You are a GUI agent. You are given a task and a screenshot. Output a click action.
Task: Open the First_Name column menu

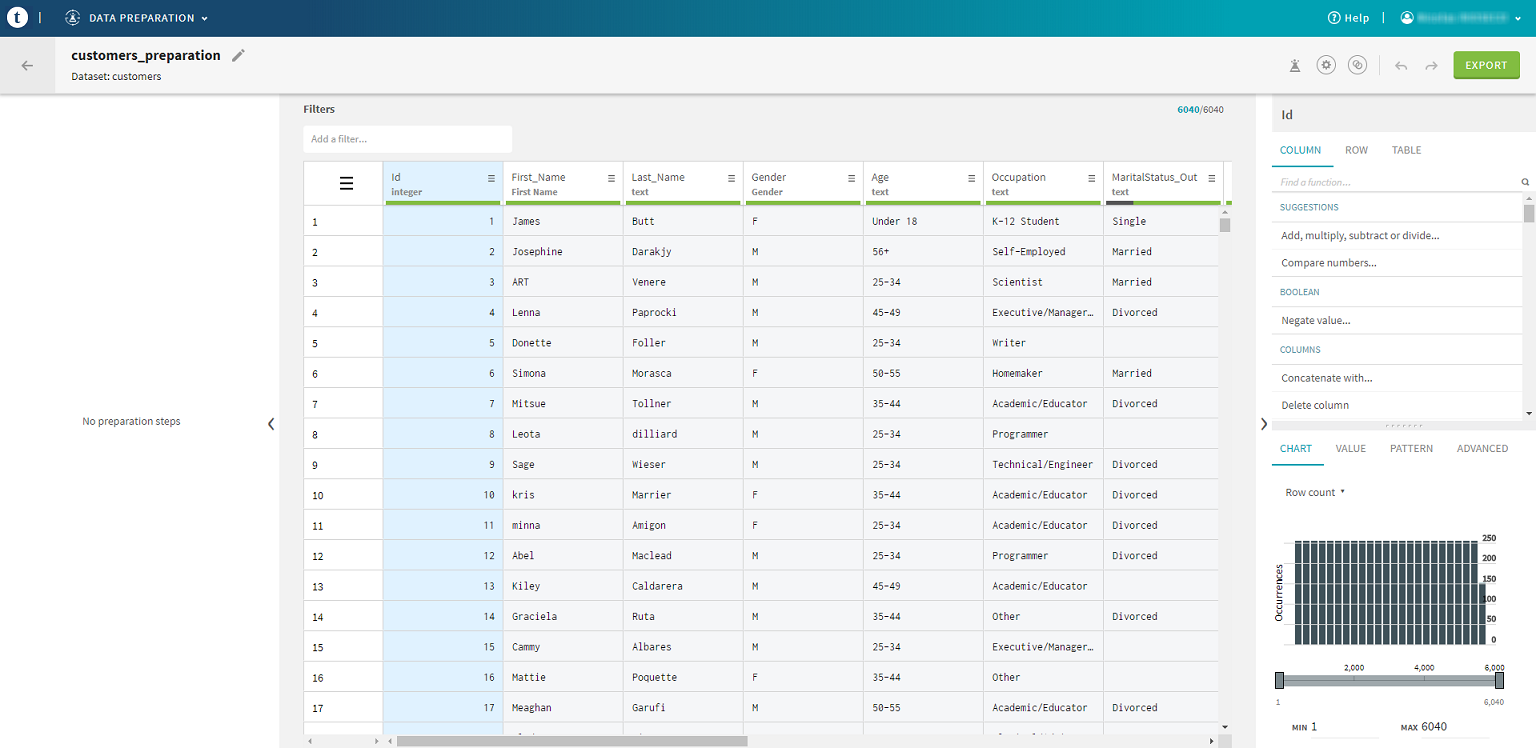click(x=611, y=178)
